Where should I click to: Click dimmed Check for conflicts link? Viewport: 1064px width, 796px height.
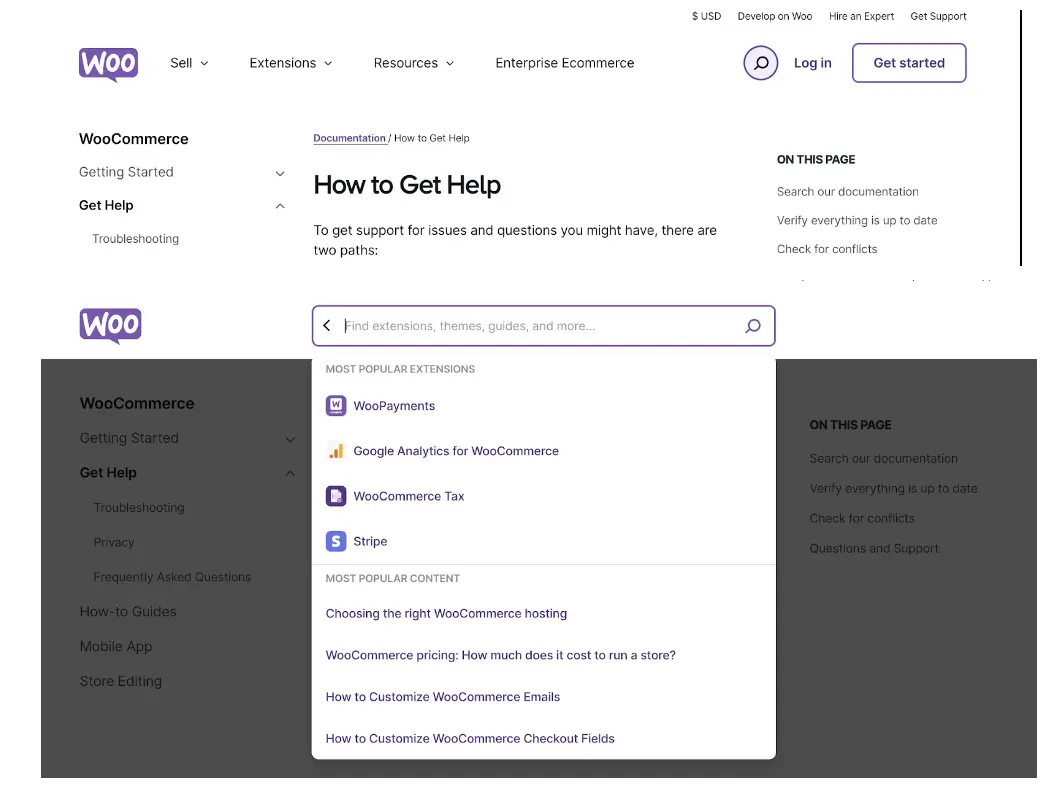point(862,518)
